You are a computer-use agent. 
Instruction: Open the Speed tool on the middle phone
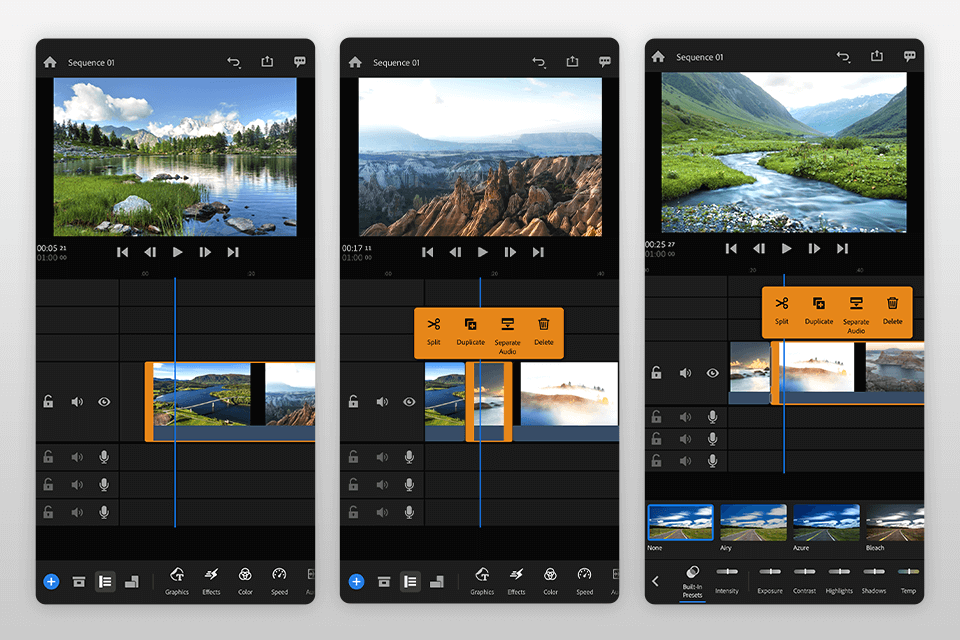pos(585,581)
